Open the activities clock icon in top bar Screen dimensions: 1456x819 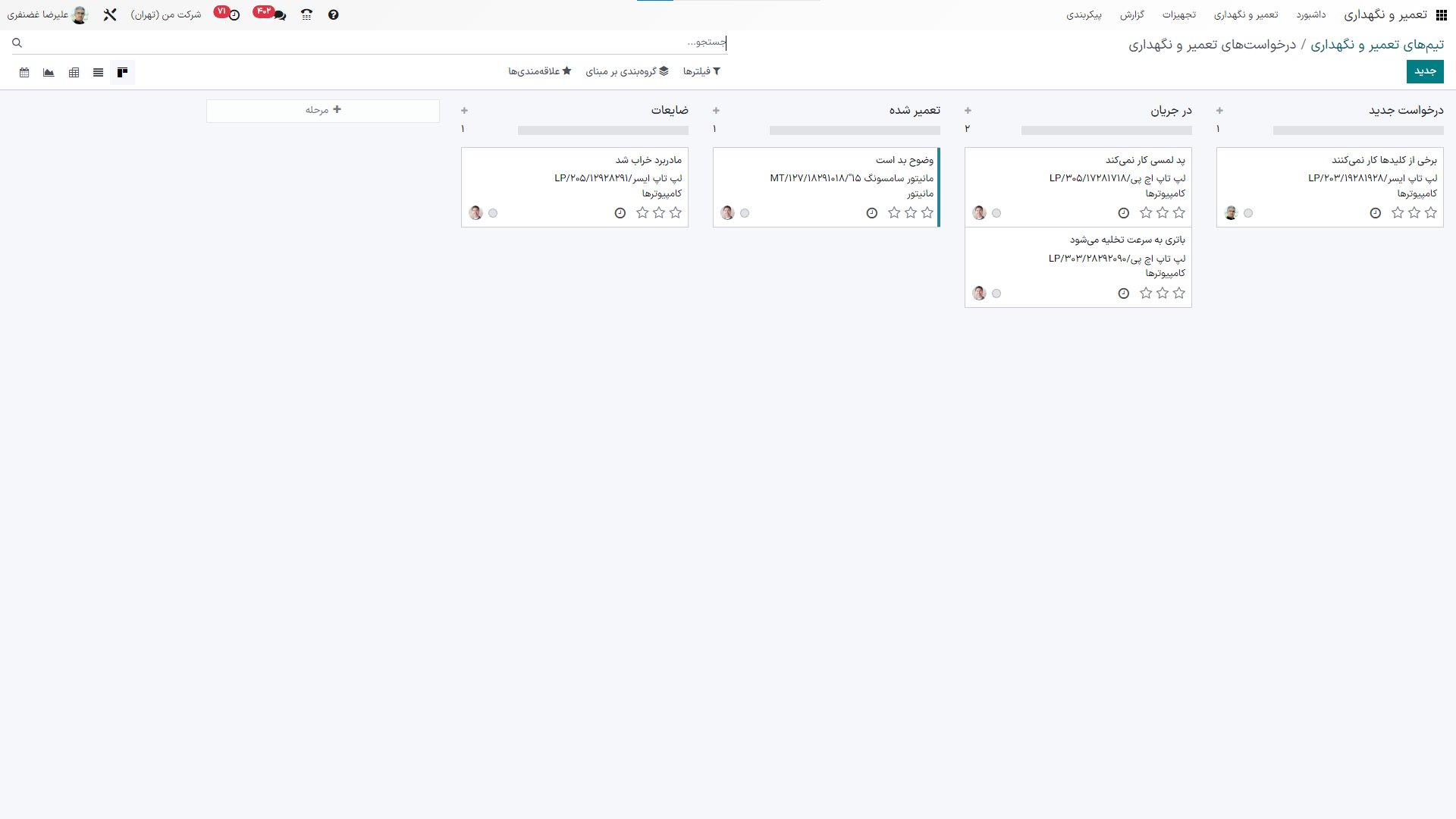pyautogui.click(x=234, y=15)
